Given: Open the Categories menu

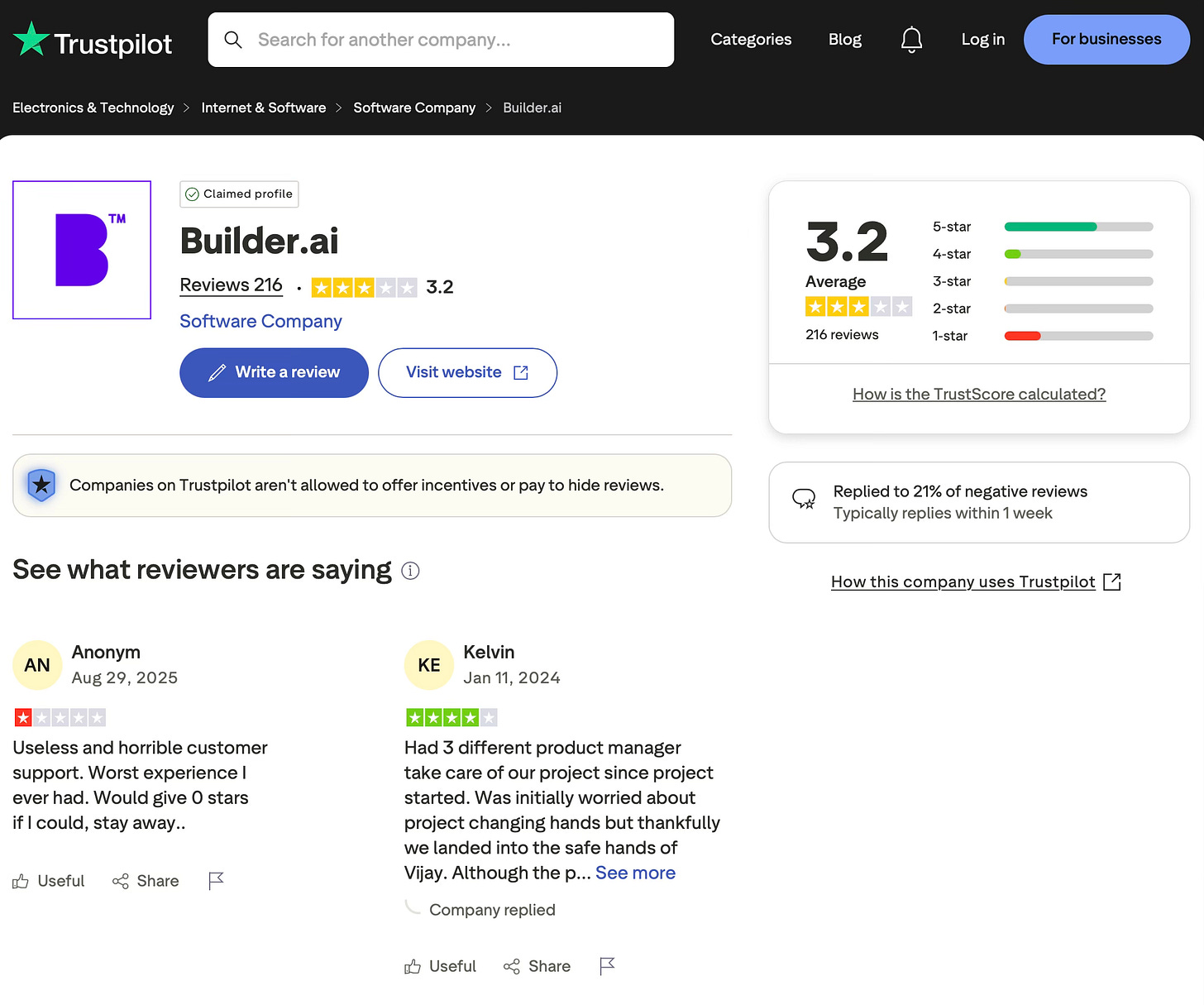Looking at the screenshot, I should pos(751,39).
